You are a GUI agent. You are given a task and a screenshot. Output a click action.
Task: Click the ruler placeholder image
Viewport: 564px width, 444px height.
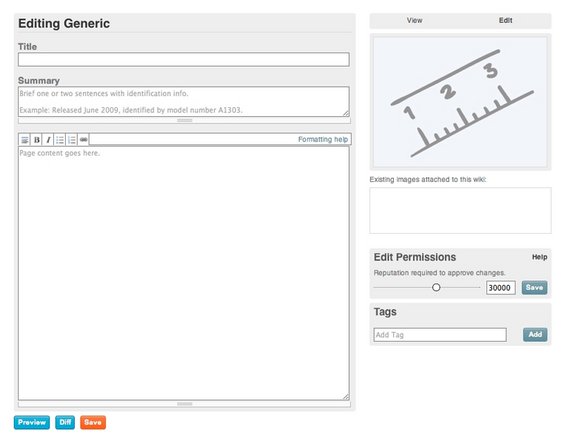pyautogui.click(x=460, y=102)
